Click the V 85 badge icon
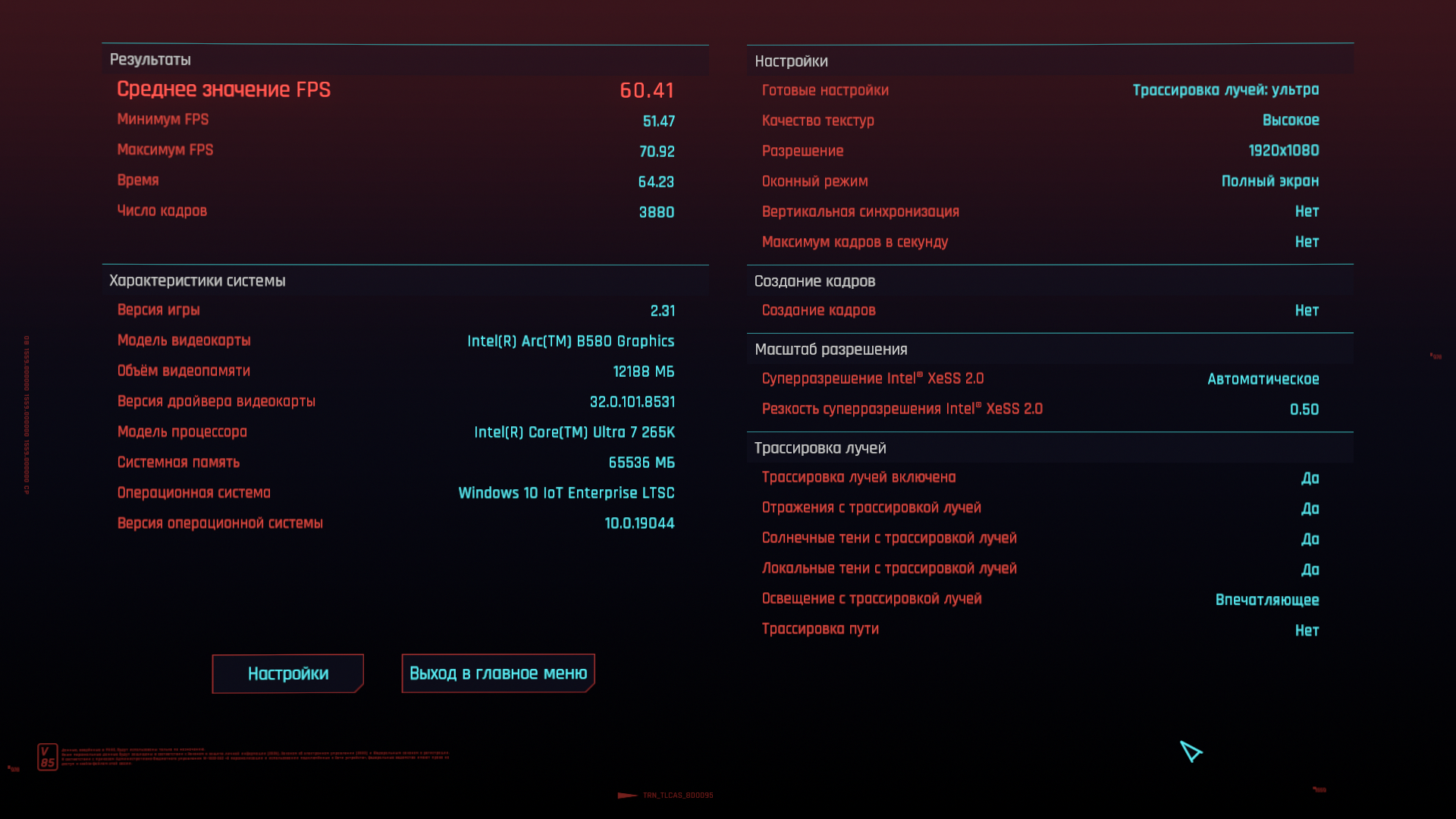Image resolution: width=1456 pixels, height=819 pixels. [47, 756]
